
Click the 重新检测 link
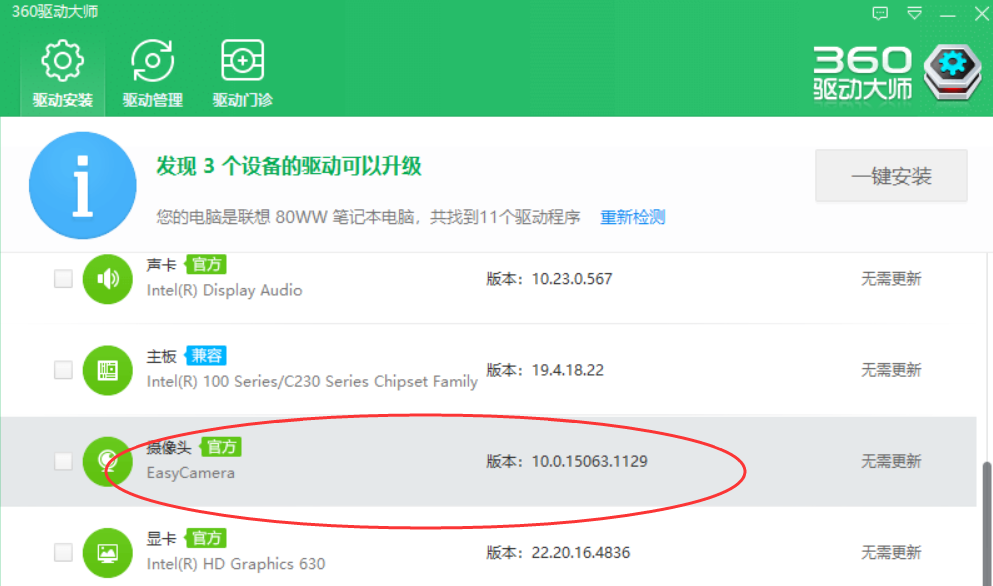tap(632, 217)
